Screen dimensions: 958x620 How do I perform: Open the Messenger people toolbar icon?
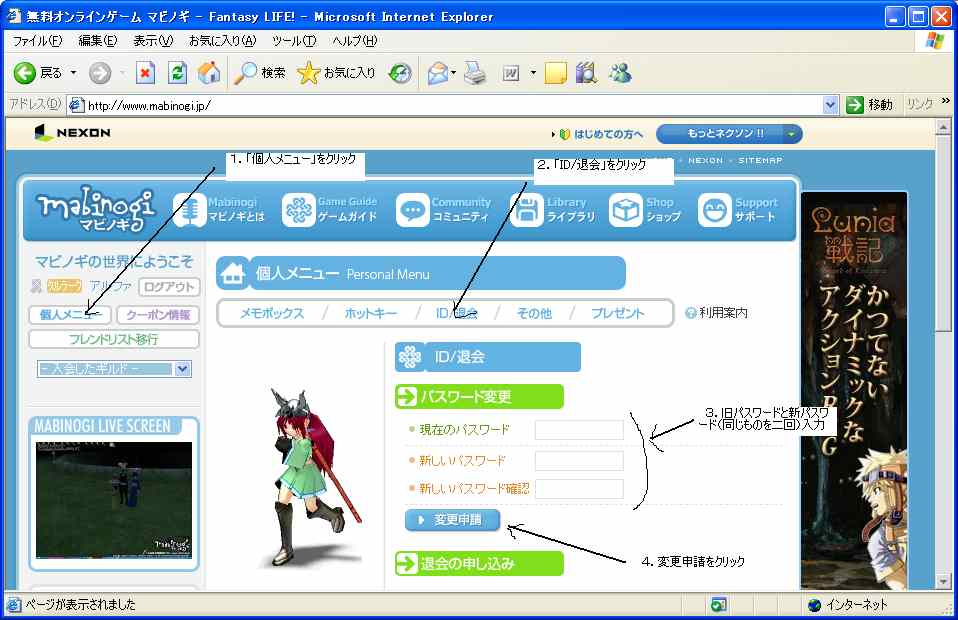point(620,73)
